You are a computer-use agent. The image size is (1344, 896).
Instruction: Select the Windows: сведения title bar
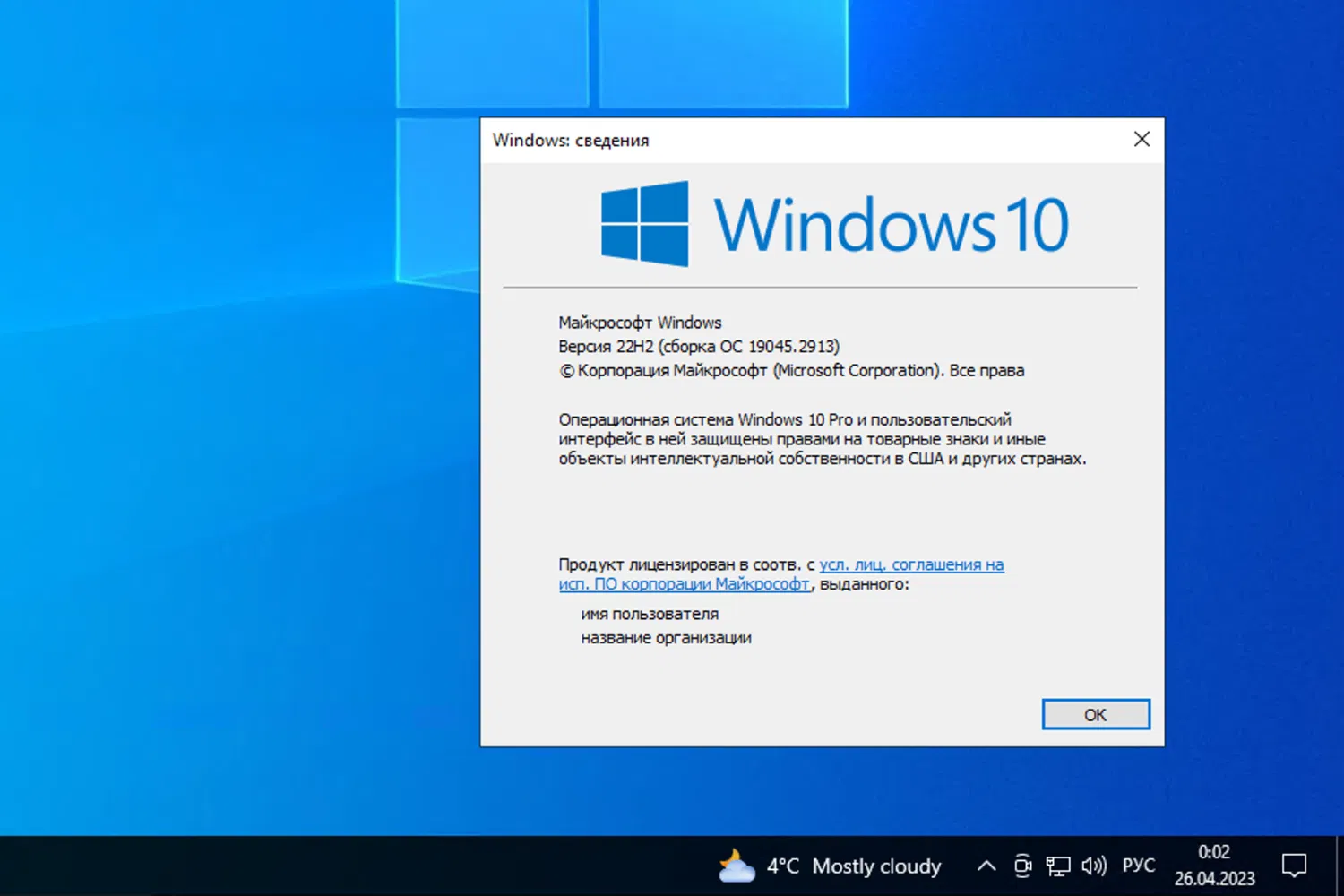(x=571, y=140)
